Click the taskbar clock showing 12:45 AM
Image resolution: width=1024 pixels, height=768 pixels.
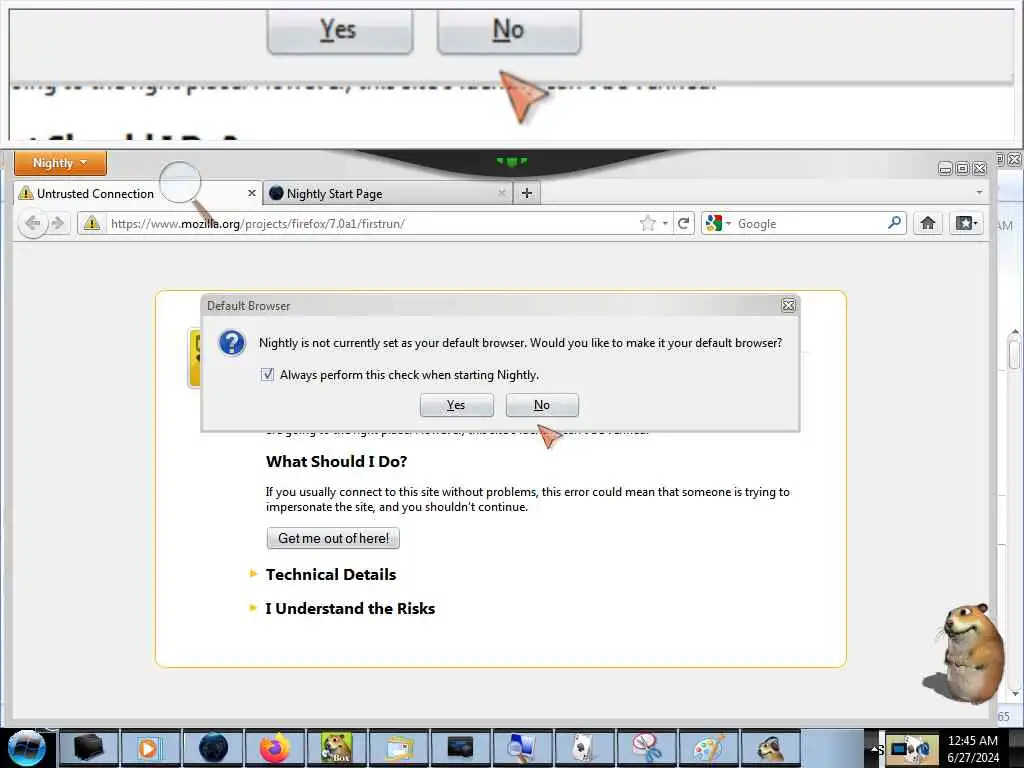coord(973,748)
